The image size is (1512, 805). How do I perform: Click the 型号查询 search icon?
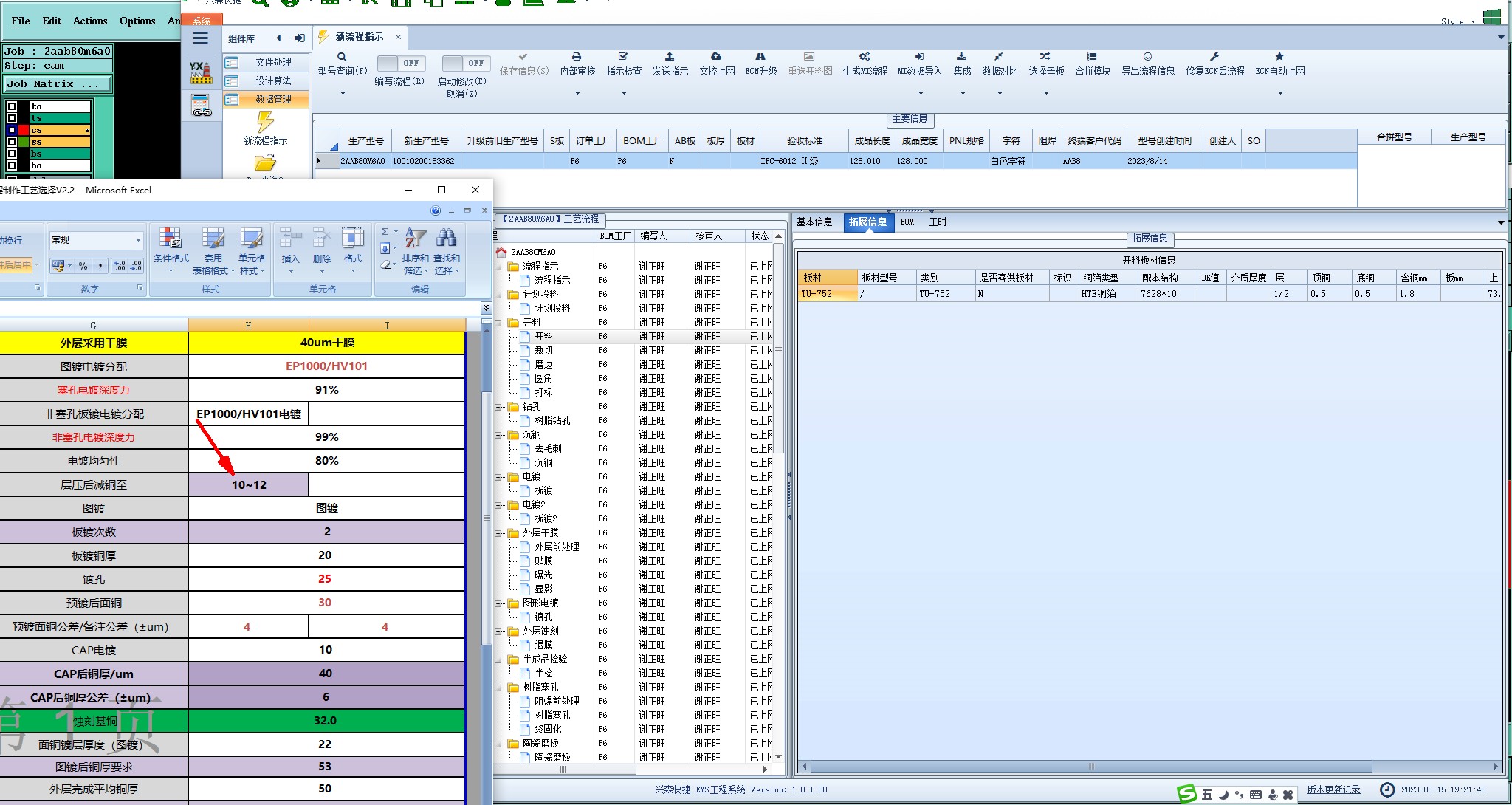pos(341,57)
